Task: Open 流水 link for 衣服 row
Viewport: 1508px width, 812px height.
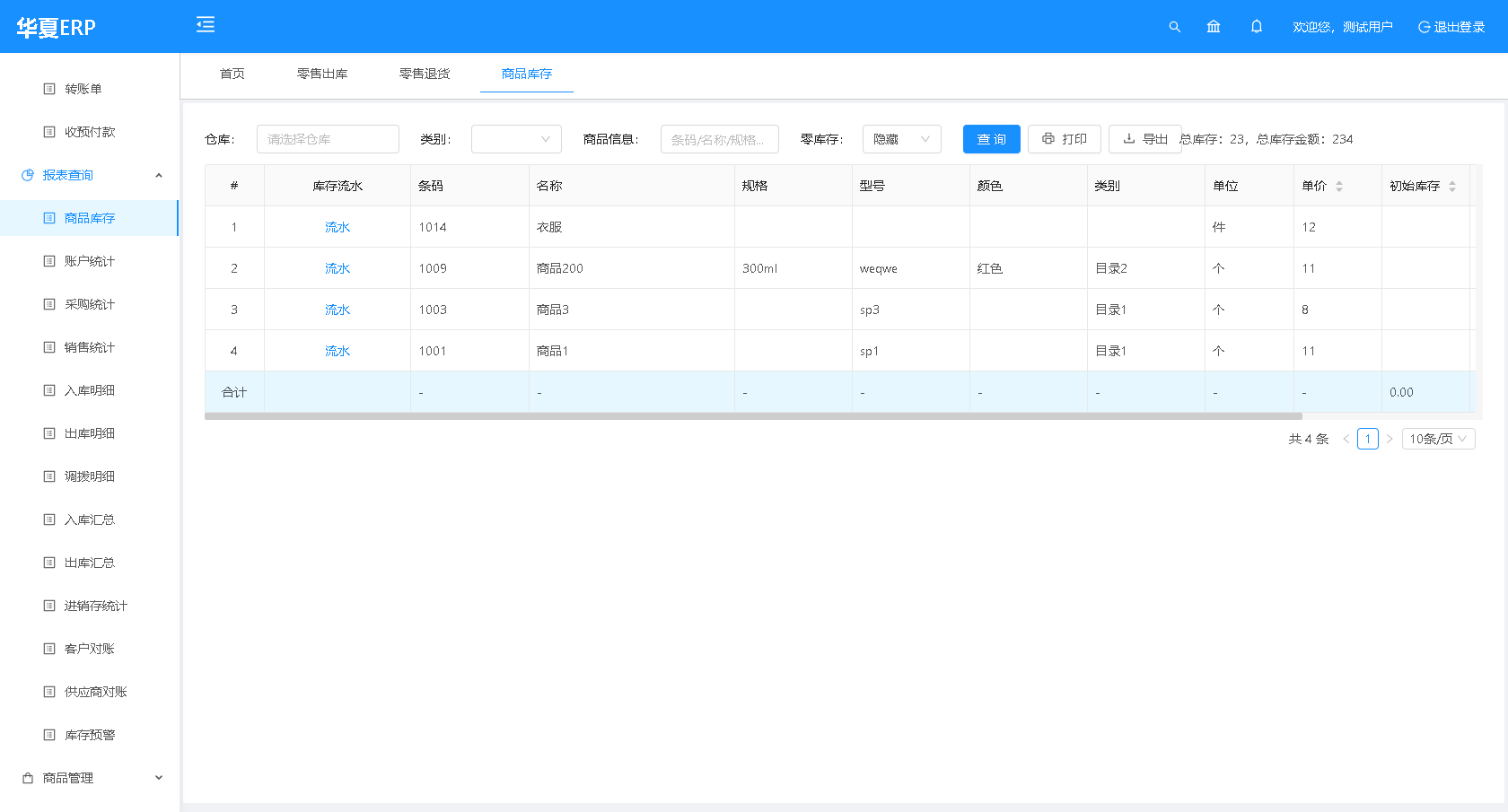Action: click(x=338, y=227)
